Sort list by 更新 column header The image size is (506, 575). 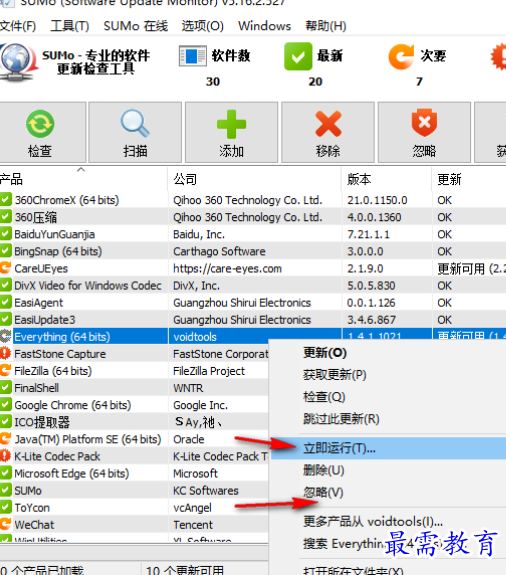(x=469, y=179)
